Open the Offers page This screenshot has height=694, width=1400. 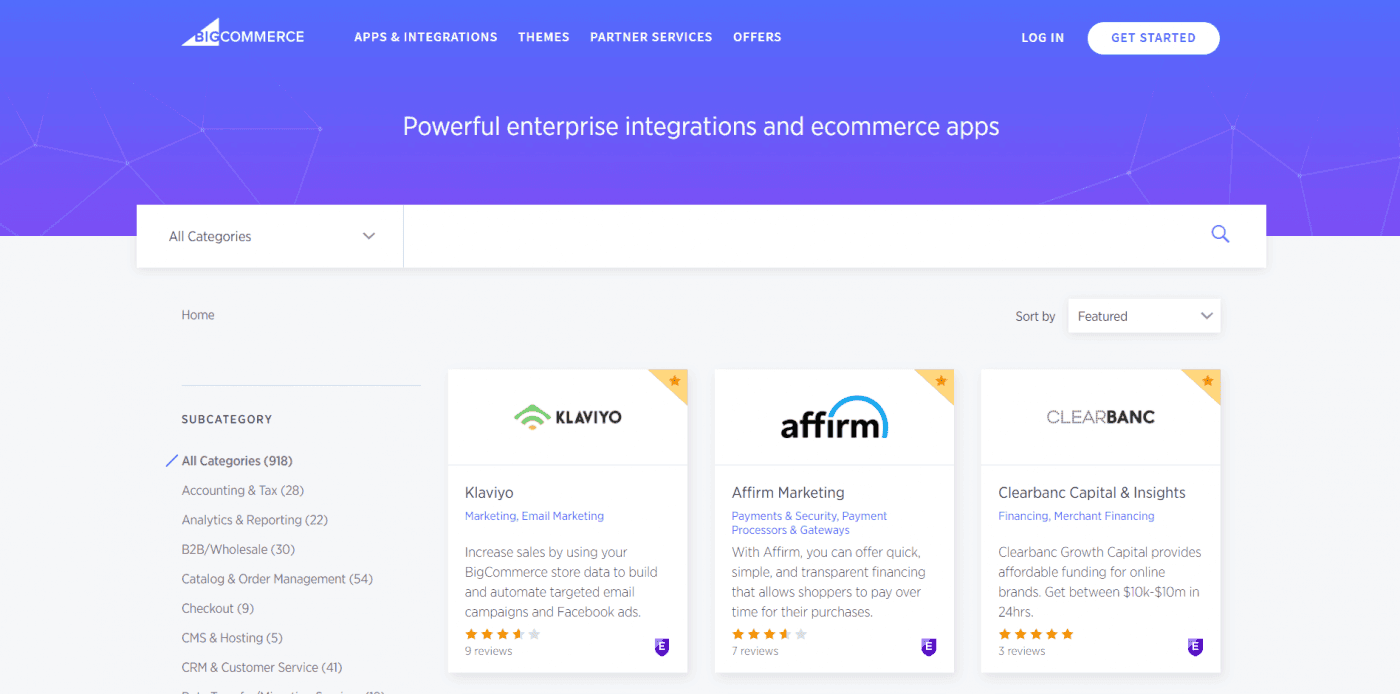[757, 37]
